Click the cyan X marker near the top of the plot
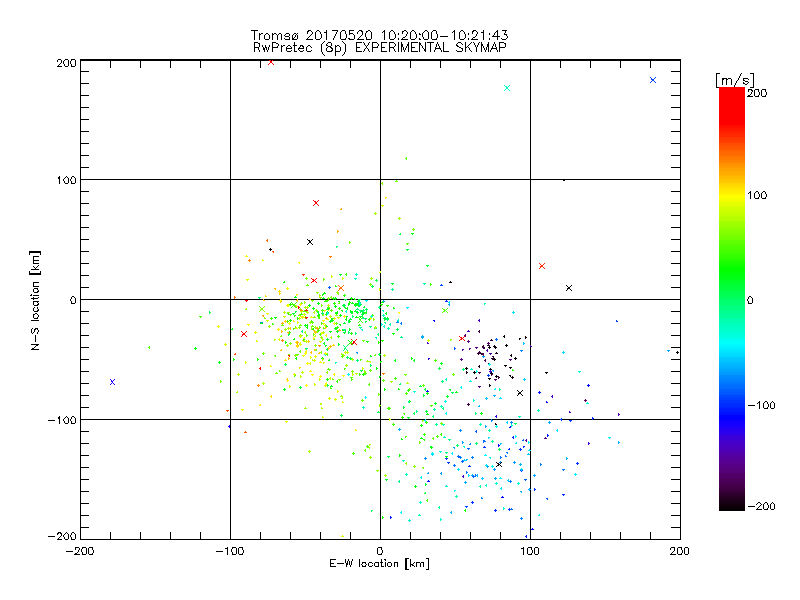 click(507, 88)
